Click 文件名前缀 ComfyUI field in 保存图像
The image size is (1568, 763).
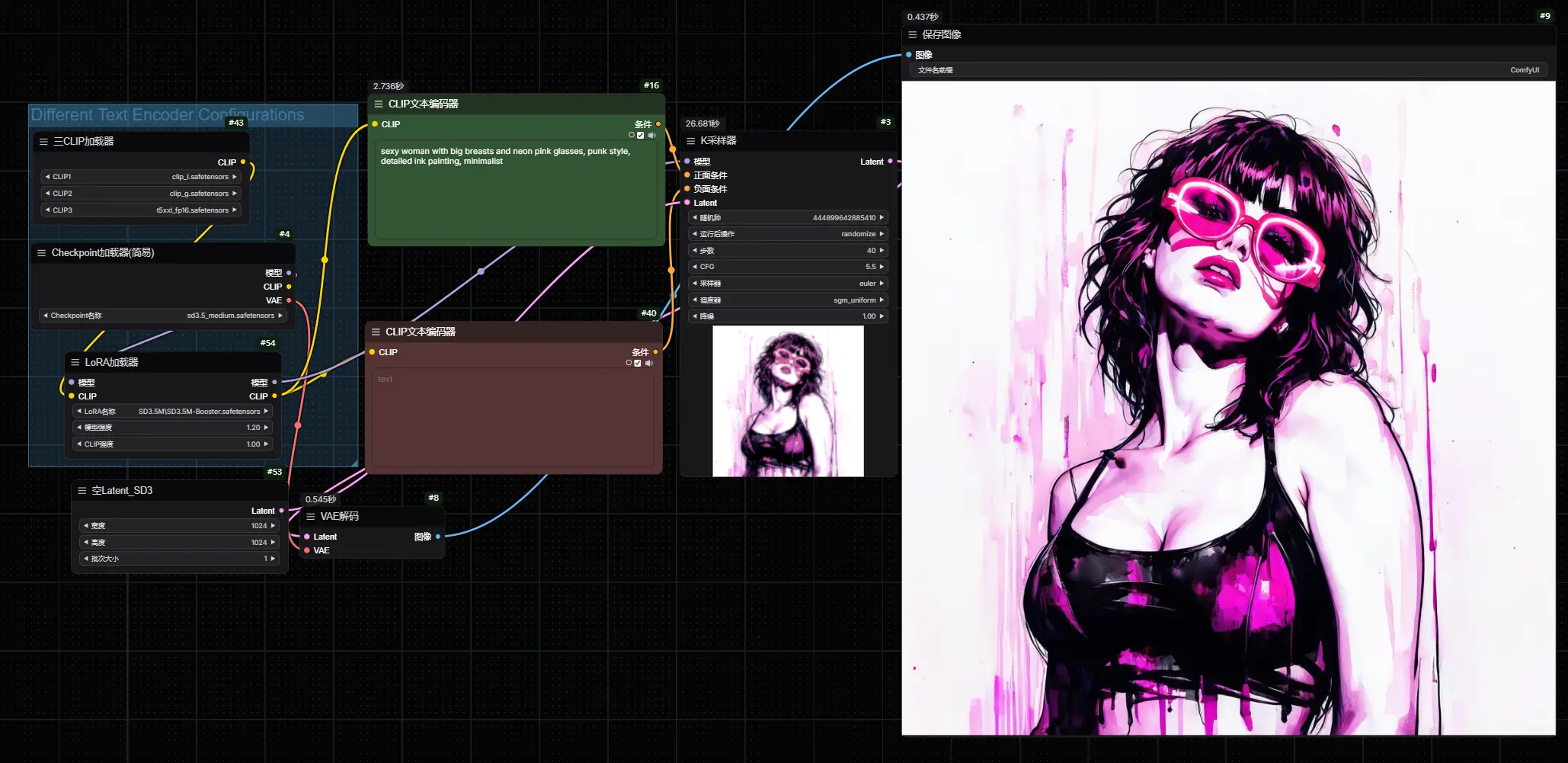(x=1228, y=70)
